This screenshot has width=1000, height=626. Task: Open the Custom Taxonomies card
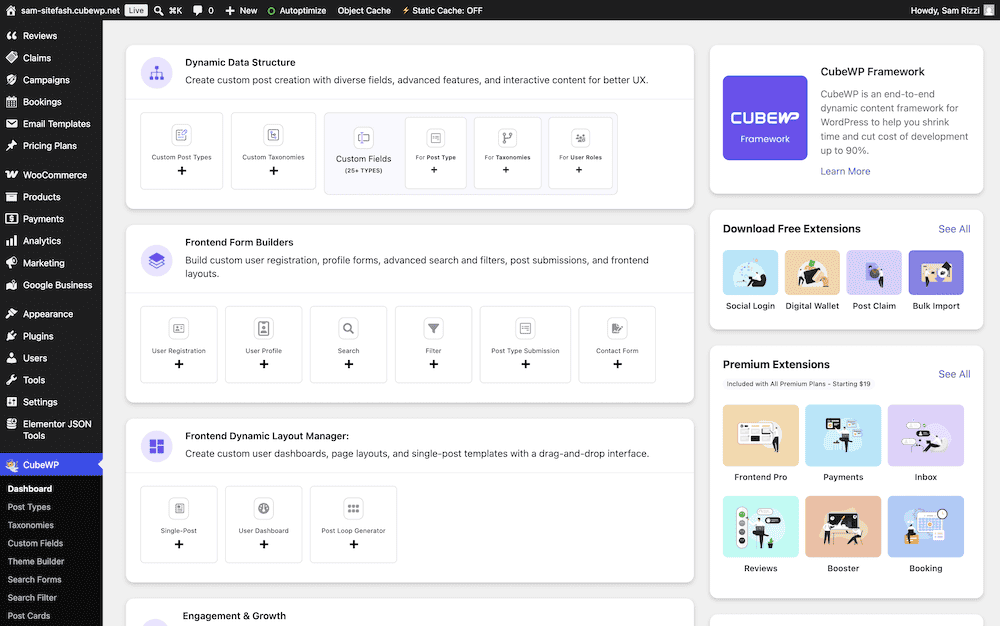(x=273, y=151)
